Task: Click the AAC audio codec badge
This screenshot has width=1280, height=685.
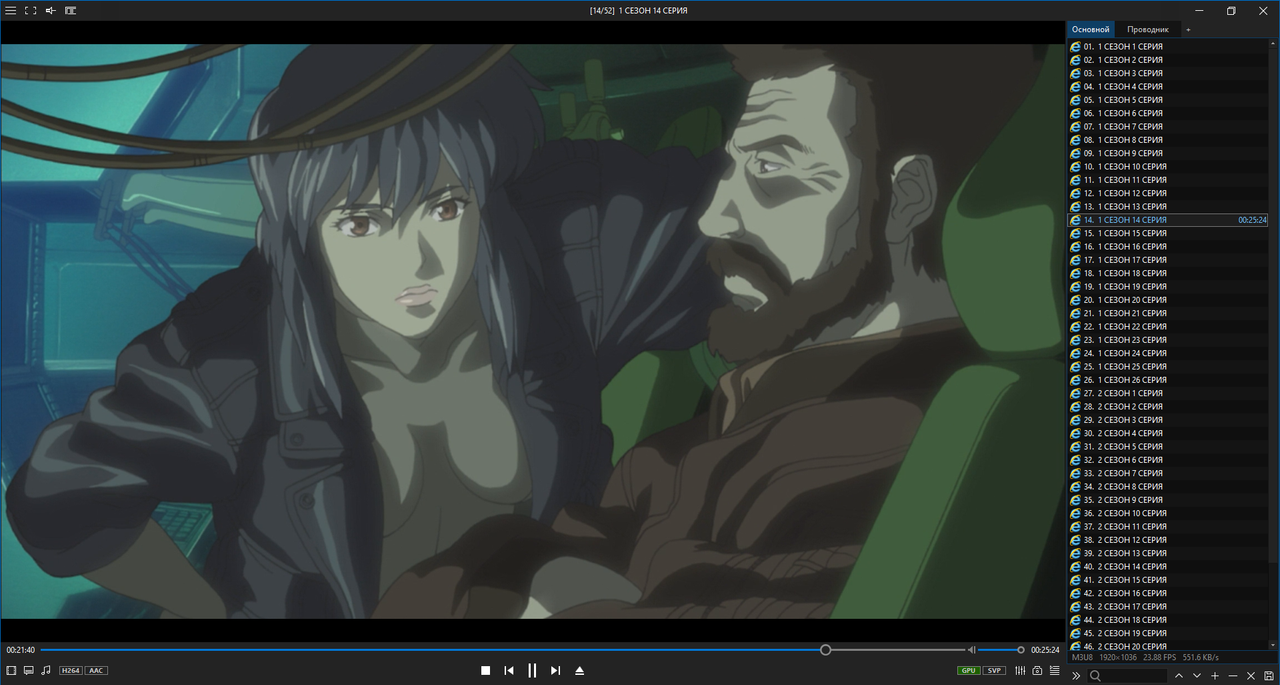Action: 96,670
